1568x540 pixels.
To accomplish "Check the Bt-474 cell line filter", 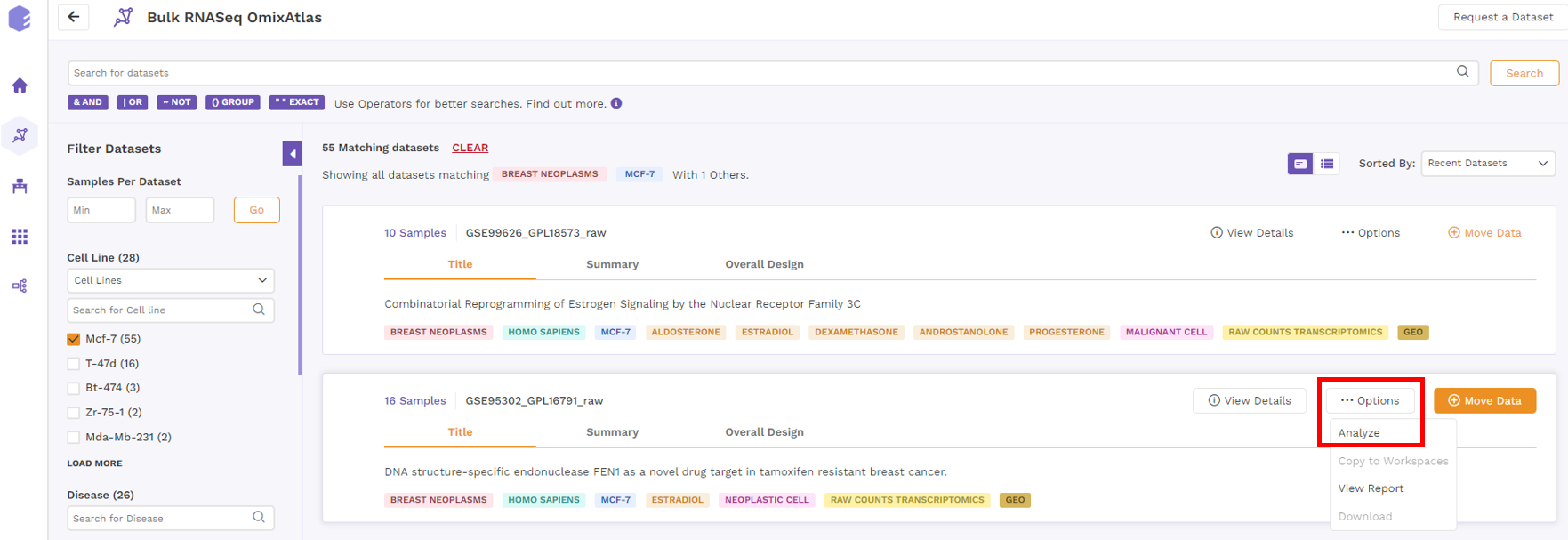I will pos(74,388).
